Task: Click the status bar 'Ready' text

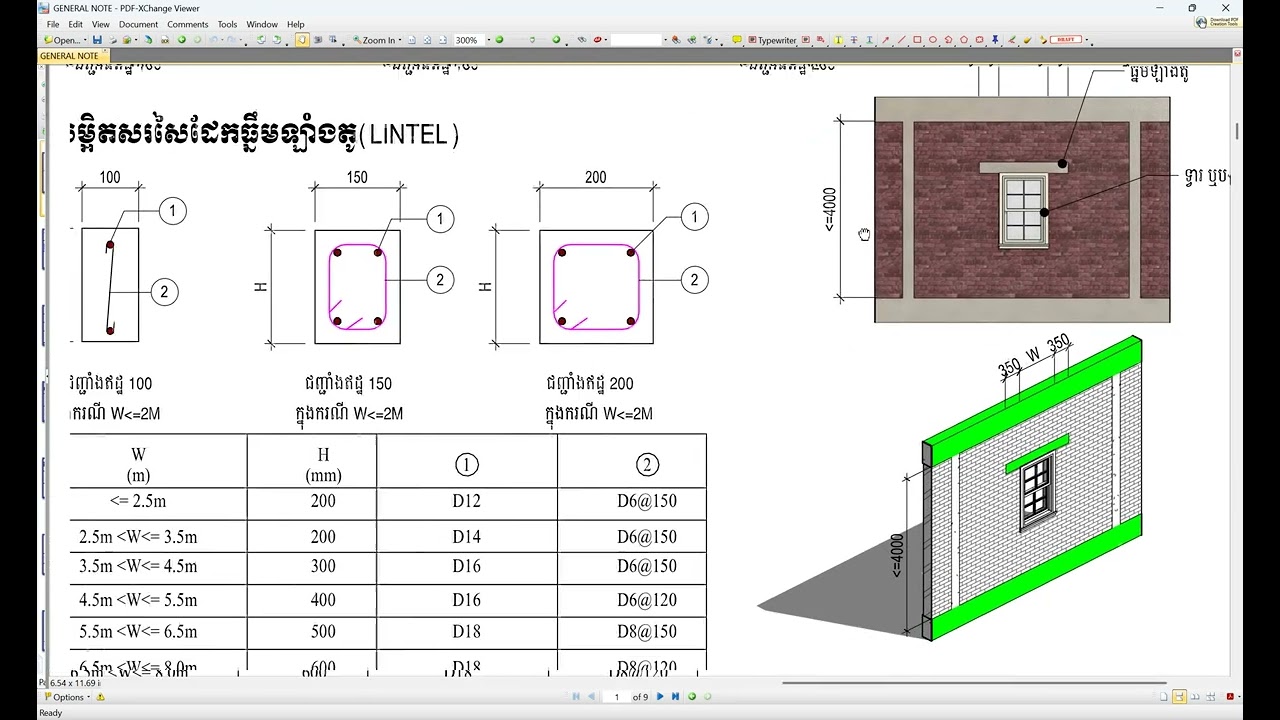Action: tap(50, 713)
